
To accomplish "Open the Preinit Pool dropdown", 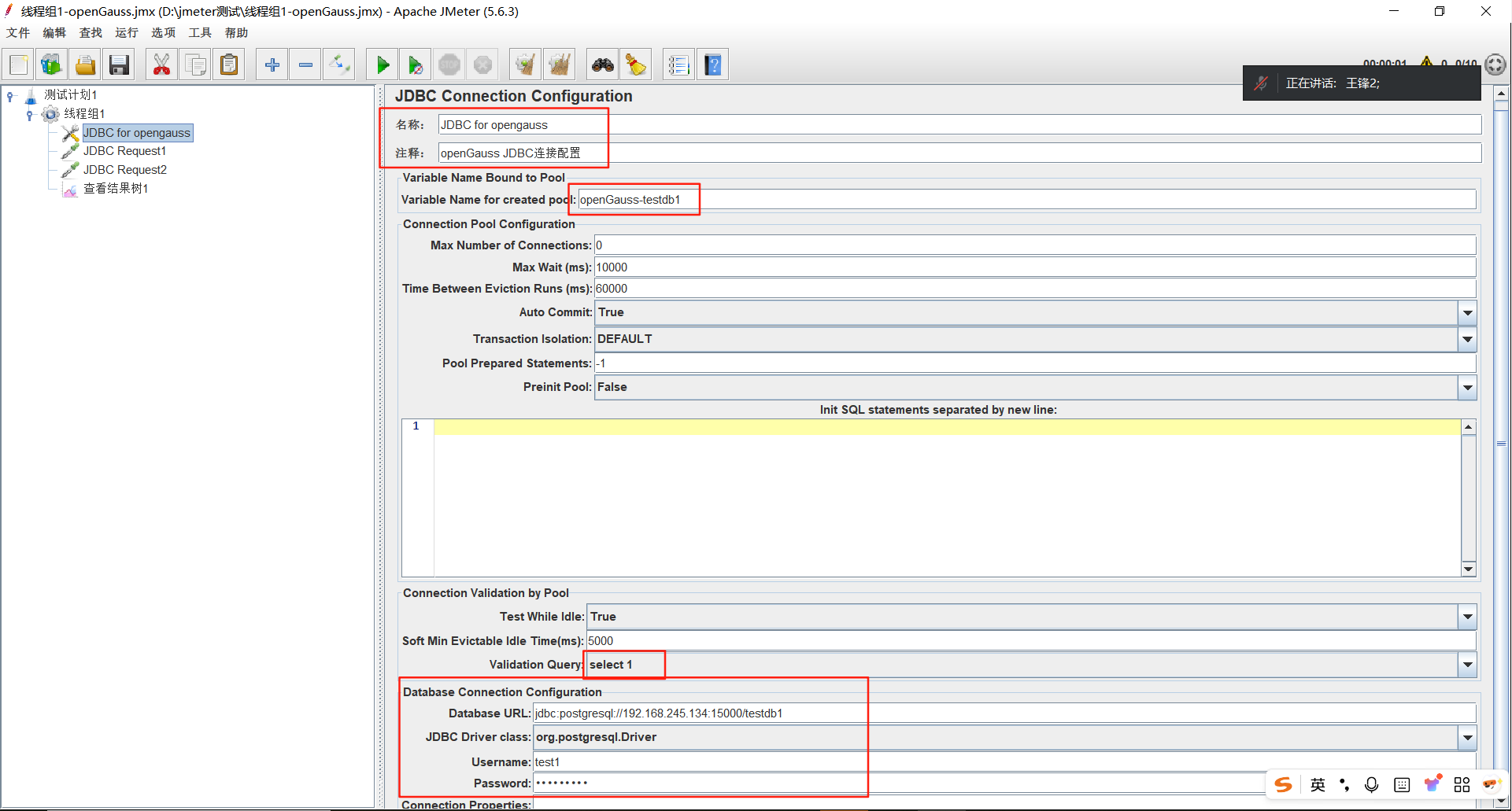I will coord(1467,387).
